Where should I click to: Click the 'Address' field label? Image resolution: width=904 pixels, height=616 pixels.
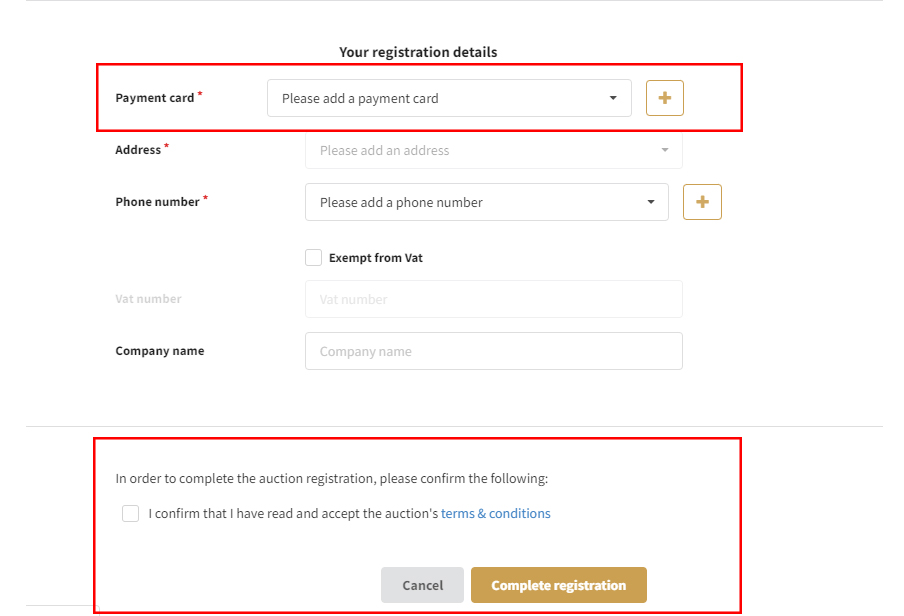point(138,150)
